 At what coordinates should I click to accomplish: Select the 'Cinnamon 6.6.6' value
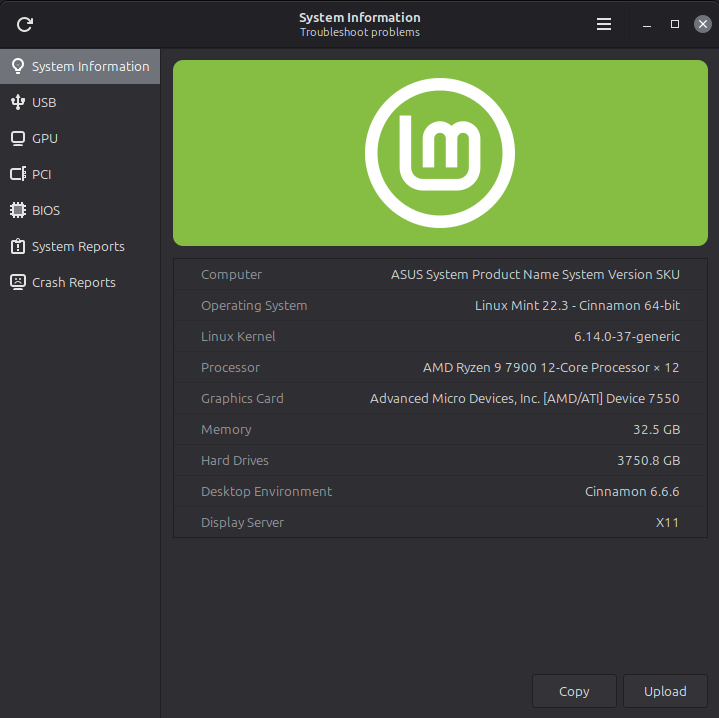tap(632, 492)
